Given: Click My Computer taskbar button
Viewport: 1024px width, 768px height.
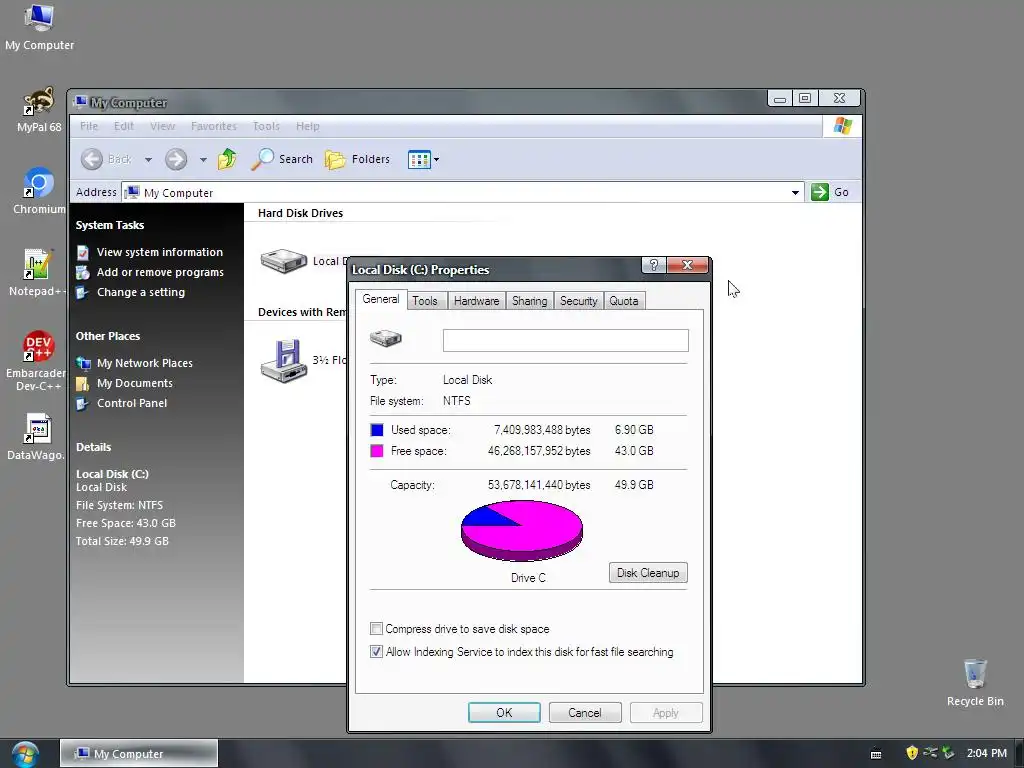Looking at the screenshot, I should (139, 754).
